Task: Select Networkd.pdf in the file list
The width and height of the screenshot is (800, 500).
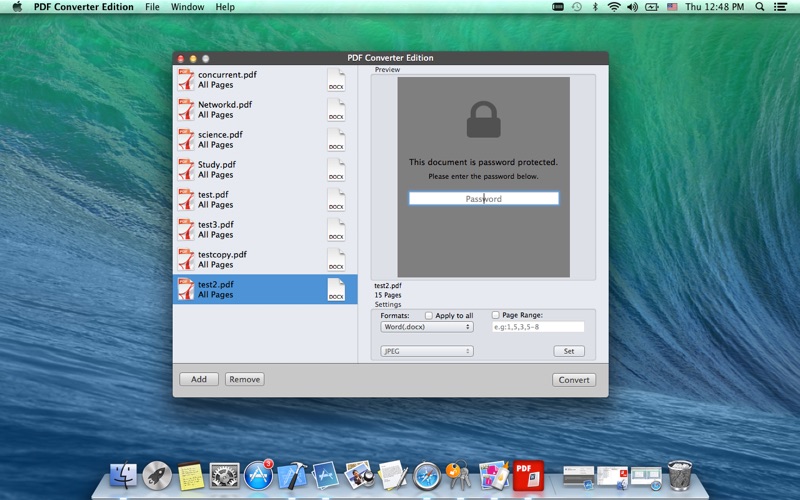Action: tap(265, 110)
